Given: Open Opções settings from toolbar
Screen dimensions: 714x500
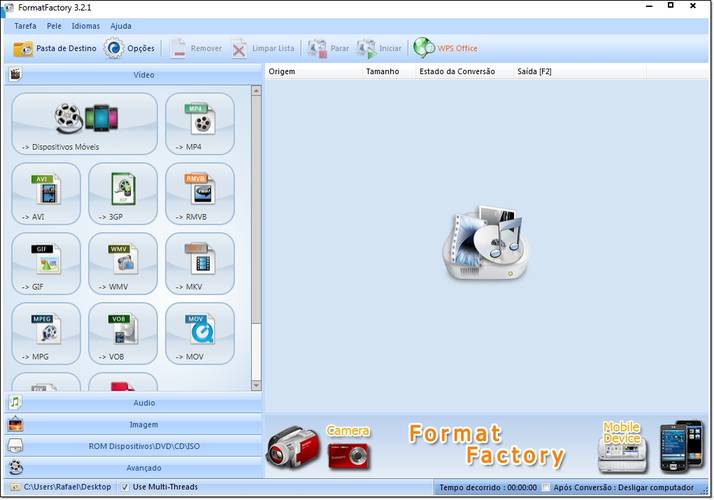Looking at the screenshot, I should (x=129, y=48).
